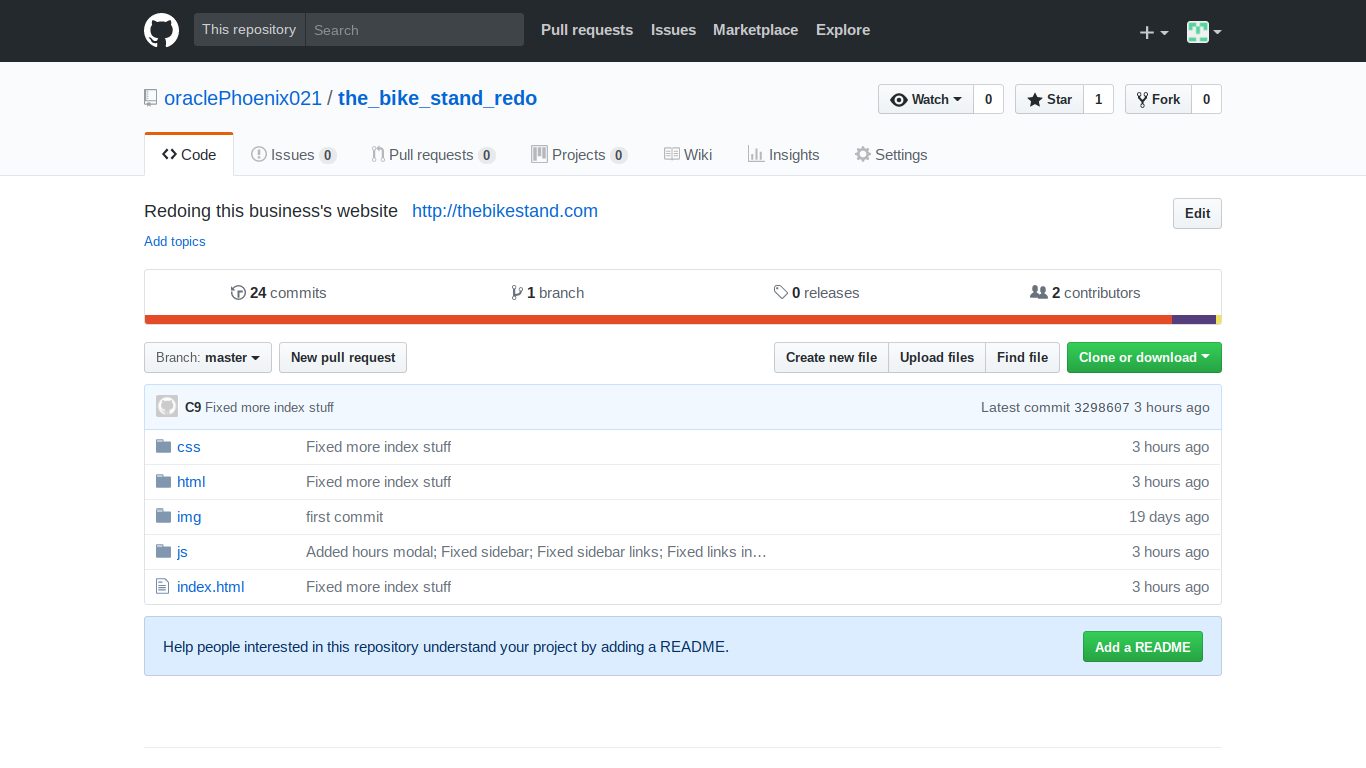Open the the_bike_stand_redo repository link
This screenshot has width=1366, height=768.
[438, 98]
